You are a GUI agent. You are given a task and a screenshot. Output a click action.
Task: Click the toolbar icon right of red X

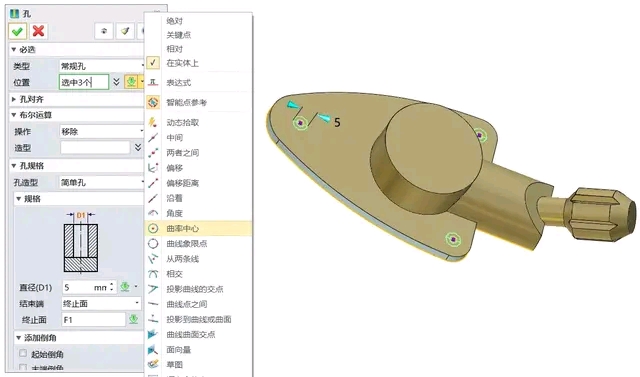click(x=104, y=31)
